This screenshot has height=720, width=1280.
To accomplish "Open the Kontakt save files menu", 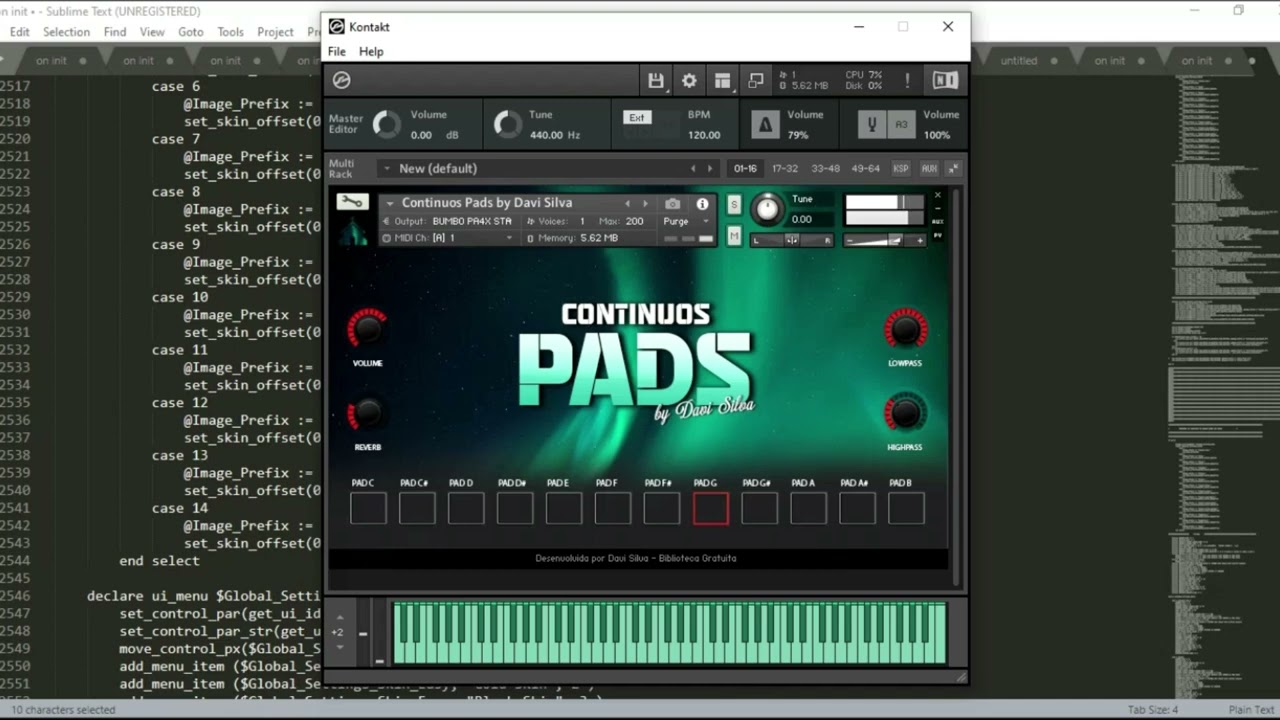I will tap(655, 81).
